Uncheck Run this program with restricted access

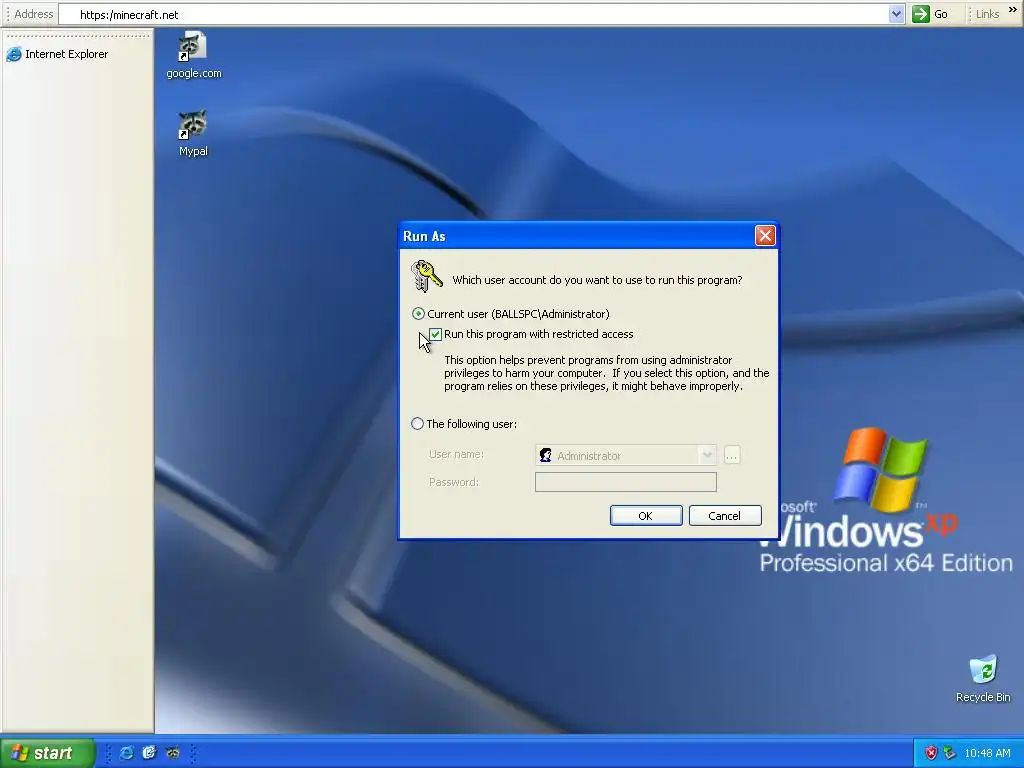click(x=436, y=334)
